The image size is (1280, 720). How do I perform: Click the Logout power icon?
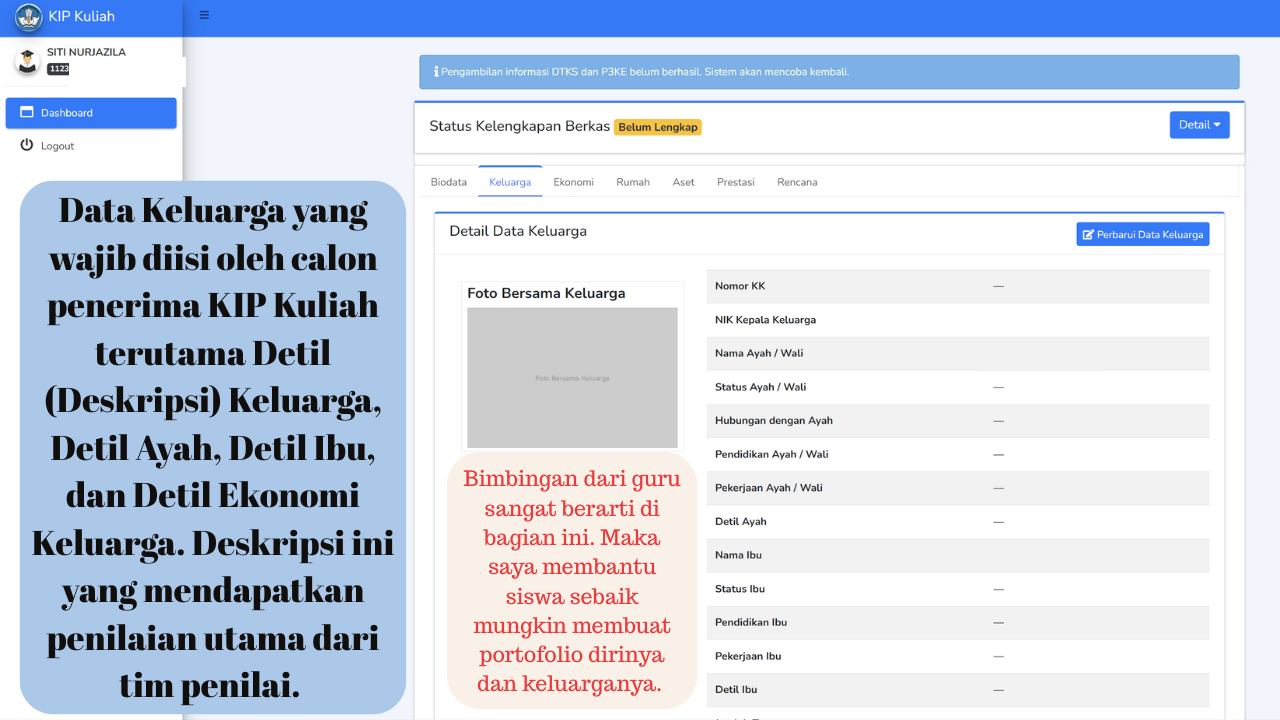pyautogui.click(x=27, y=146)
